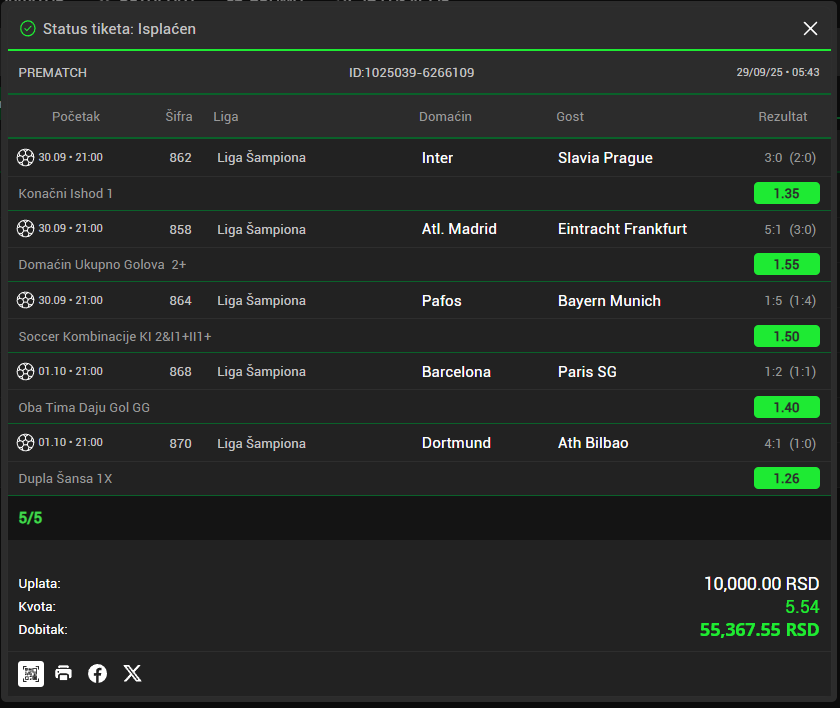This screenshot has width=840, height=708.
Task: Select the 1.55 odds badge
Action: [x=786, y=265]
